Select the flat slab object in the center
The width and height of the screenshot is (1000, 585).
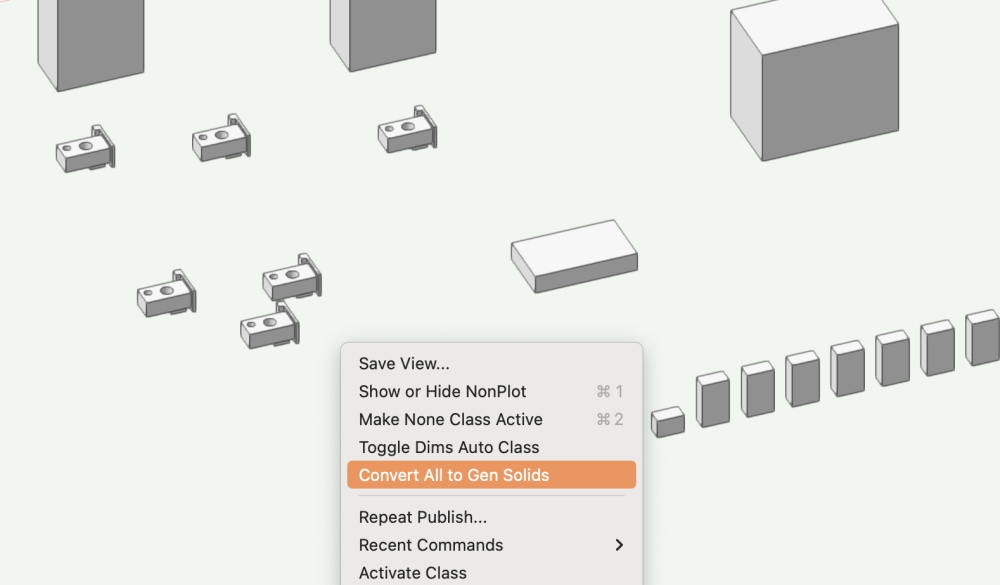(573, 255)
